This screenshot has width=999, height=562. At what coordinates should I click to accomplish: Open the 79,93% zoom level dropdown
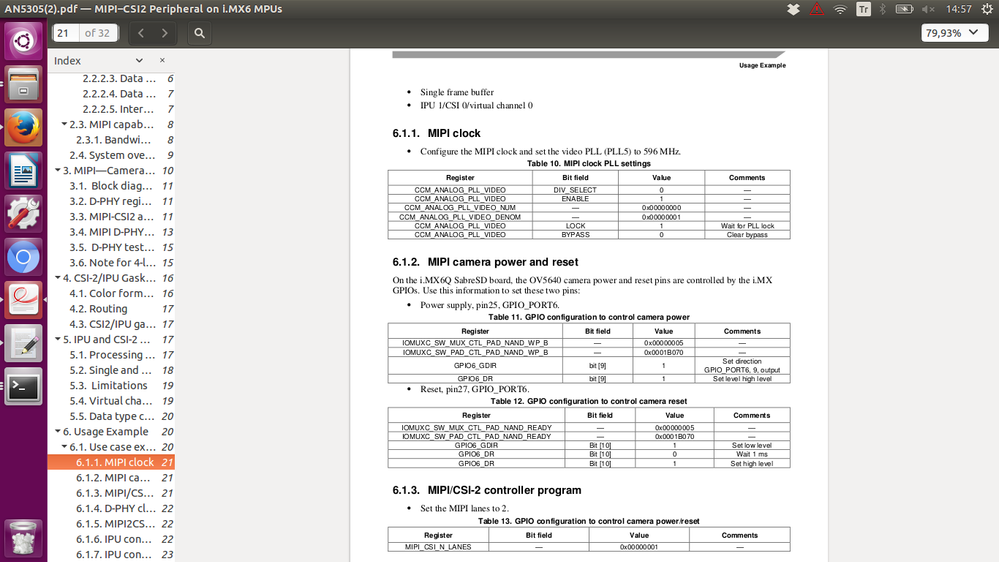952,32
